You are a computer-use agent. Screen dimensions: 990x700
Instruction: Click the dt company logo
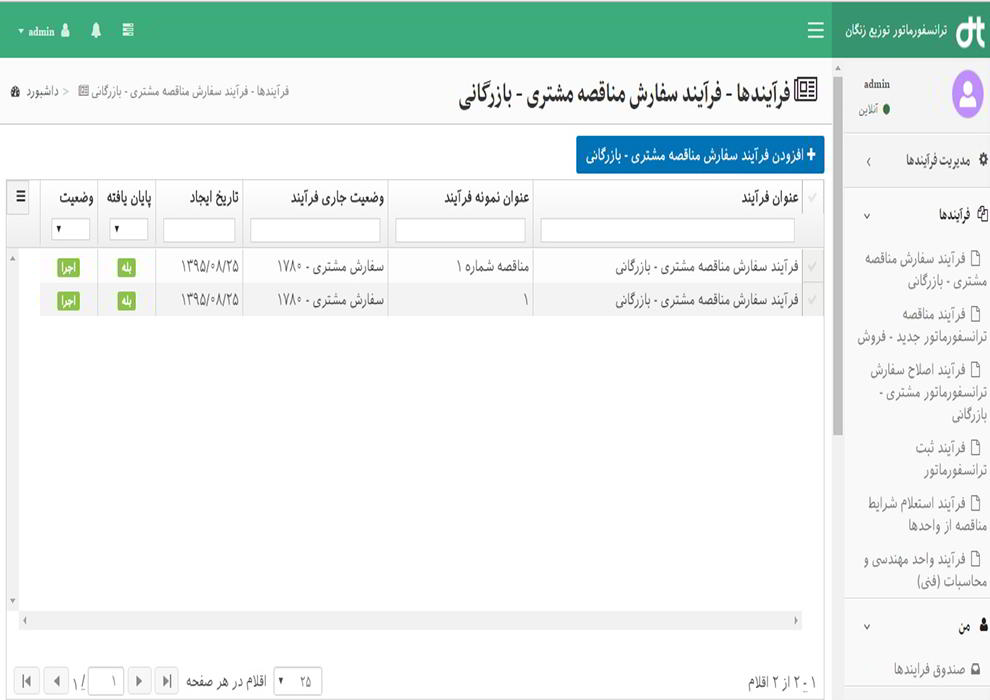(x=970, y=32)
